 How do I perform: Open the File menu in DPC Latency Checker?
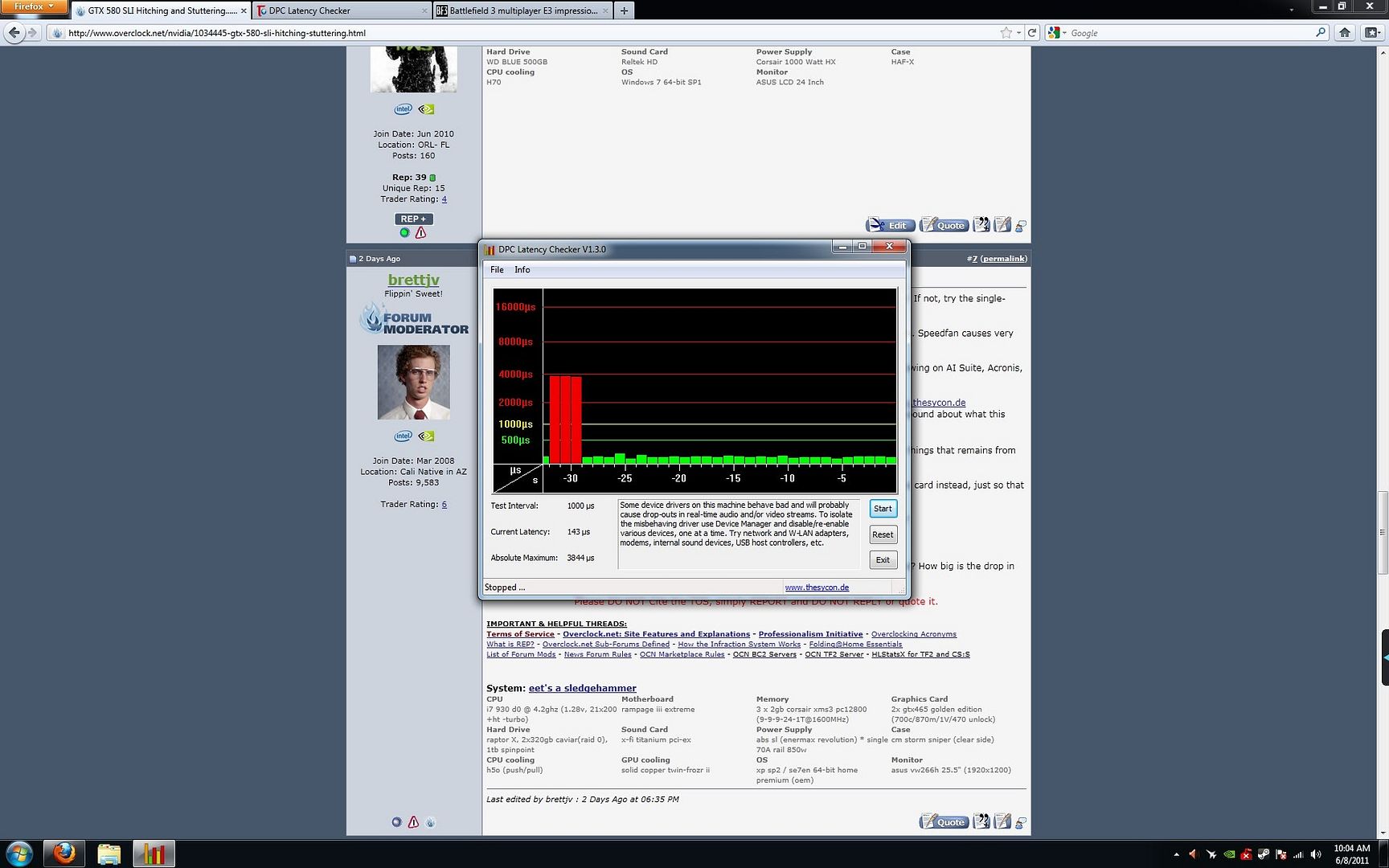click(x=497, y=270)
